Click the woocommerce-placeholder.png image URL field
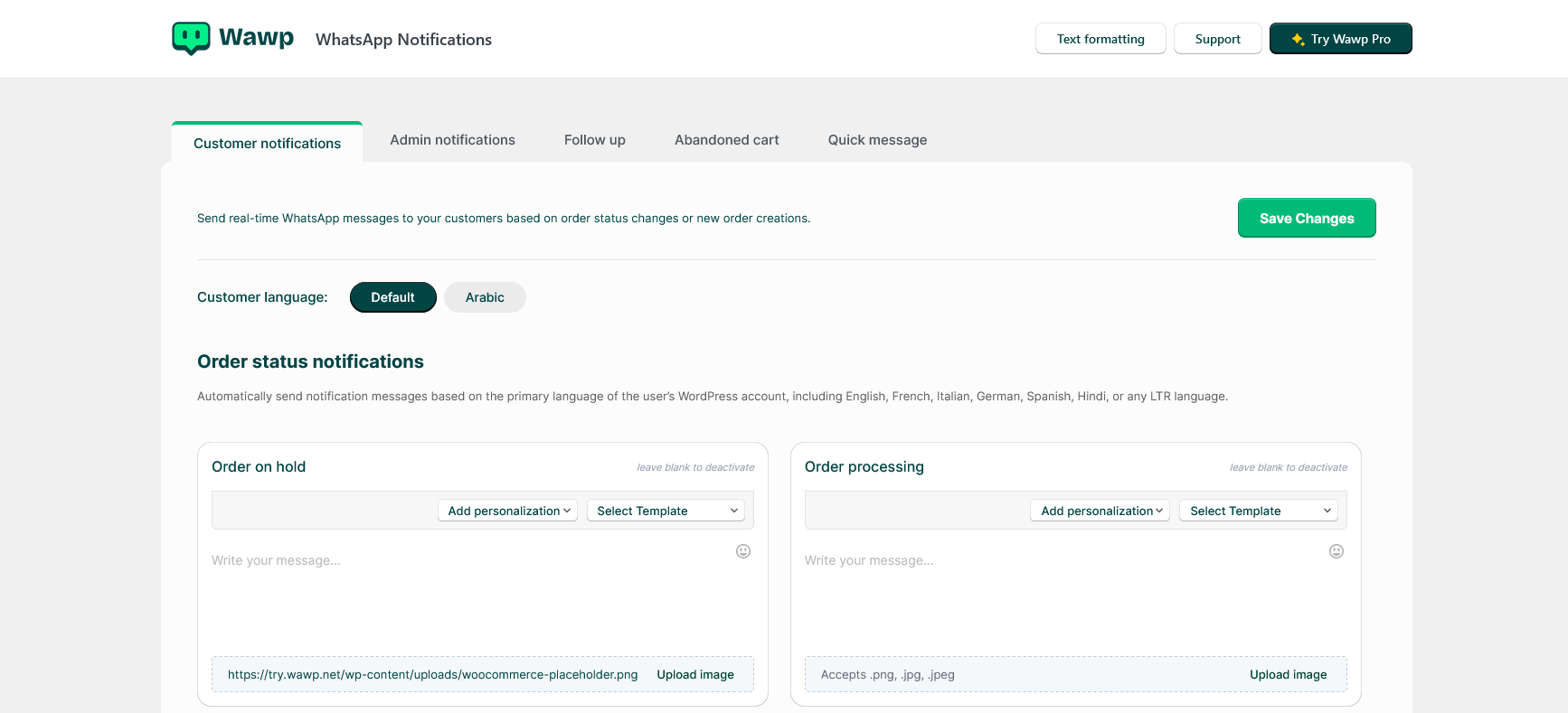Viewport: 1568px width, 713px height. (x=432, y=674)
